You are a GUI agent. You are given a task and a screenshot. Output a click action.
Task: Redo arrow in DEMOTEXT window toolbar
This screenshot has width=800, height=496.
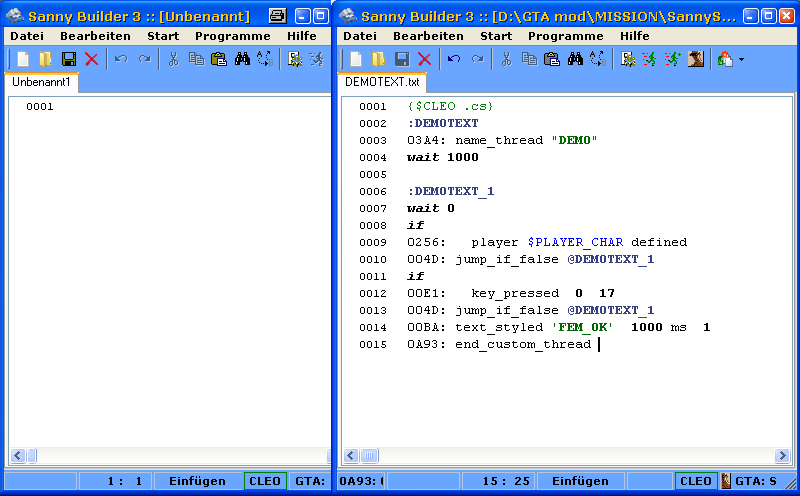coord(478,59)
